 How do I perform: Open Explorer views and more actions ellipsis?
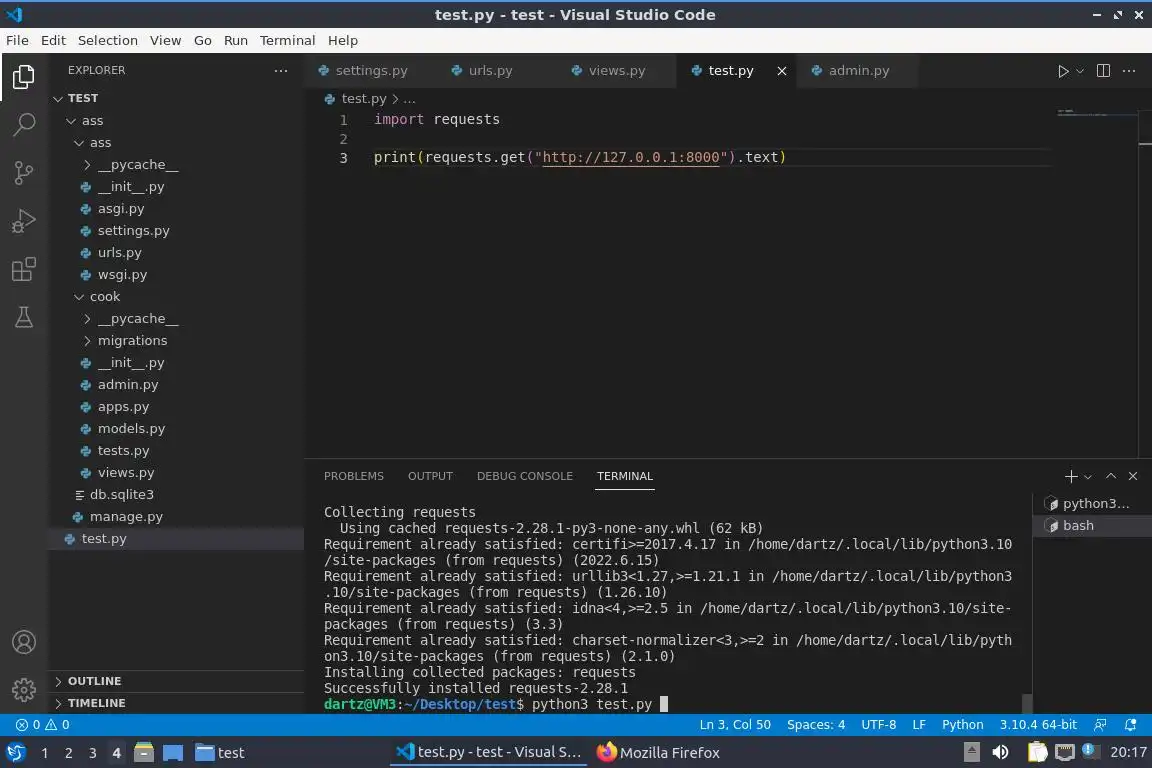(281, 71)
